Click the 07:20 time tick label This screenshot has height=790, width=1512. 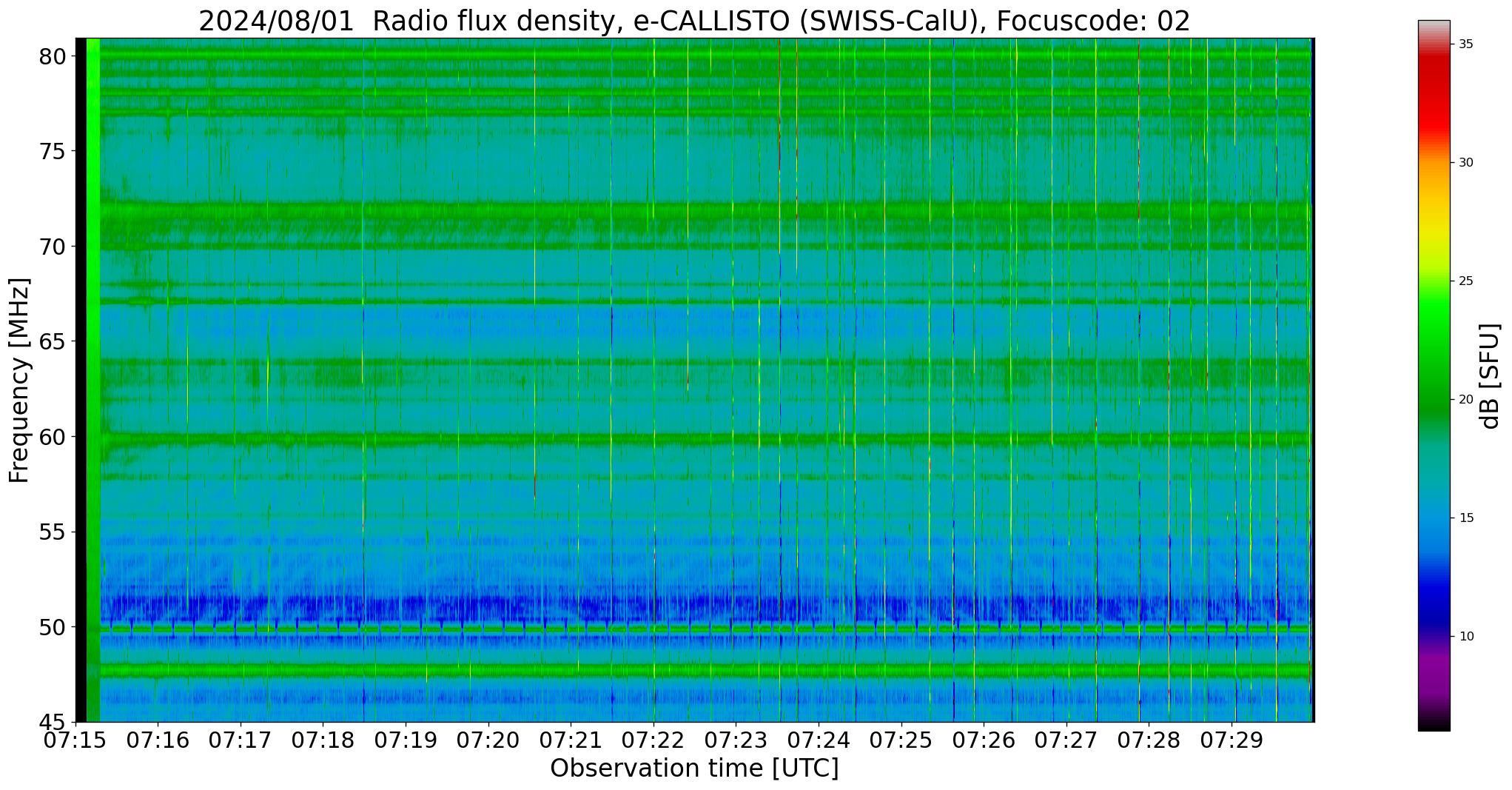(488, 740)
